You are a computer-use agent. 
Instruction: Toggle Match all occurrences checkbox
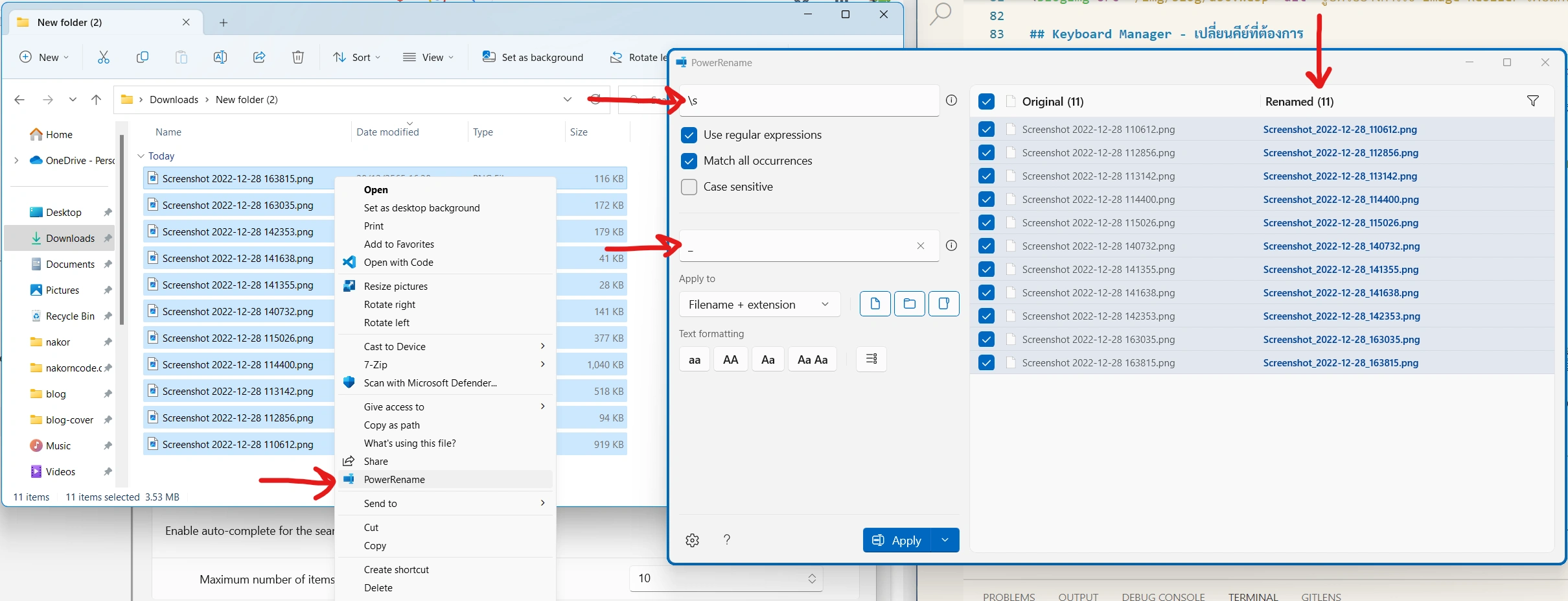click(x=689, y=161)
